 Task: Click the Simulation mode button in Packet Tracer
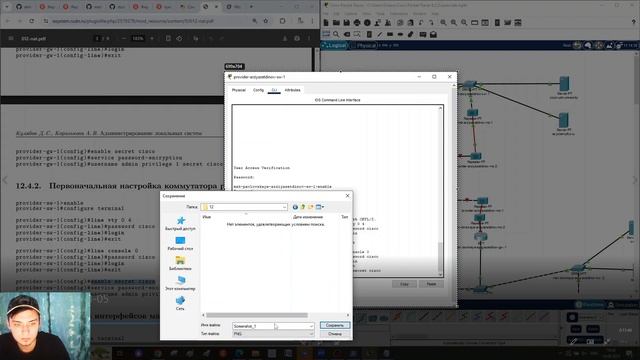click(622, 304)
